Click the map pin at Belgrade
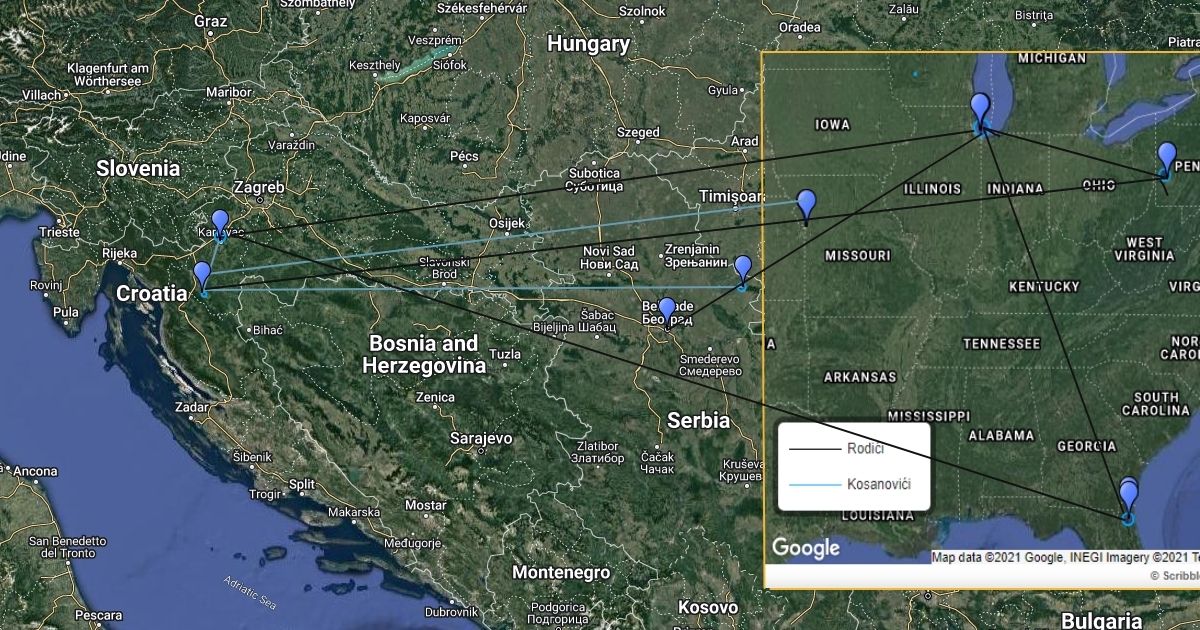 tap(667, 311)
